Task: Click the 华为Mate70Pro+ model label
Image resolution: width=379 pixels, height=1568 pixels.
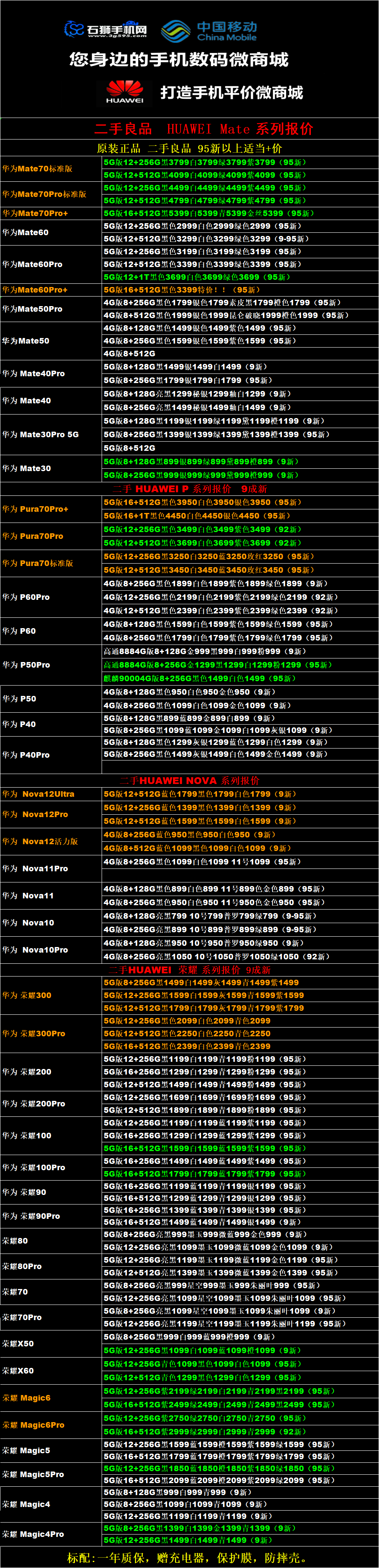Action: tap(35, 213)
